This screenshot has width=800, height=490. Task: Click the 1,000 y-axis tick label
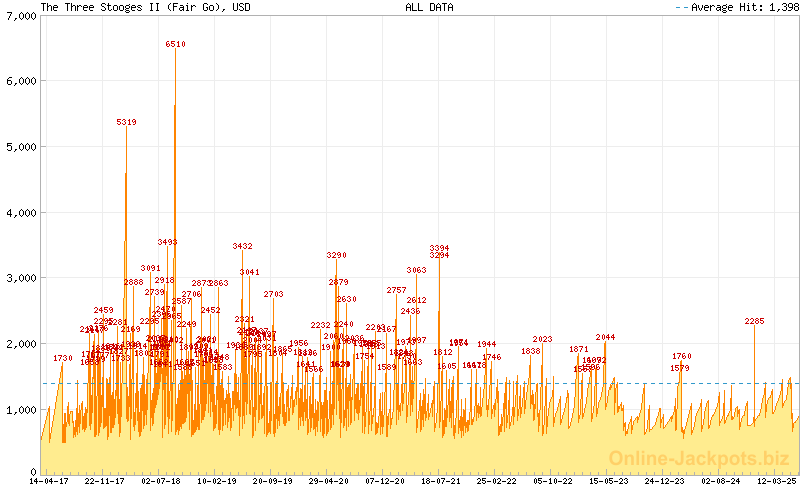click(x=19, y=409)
